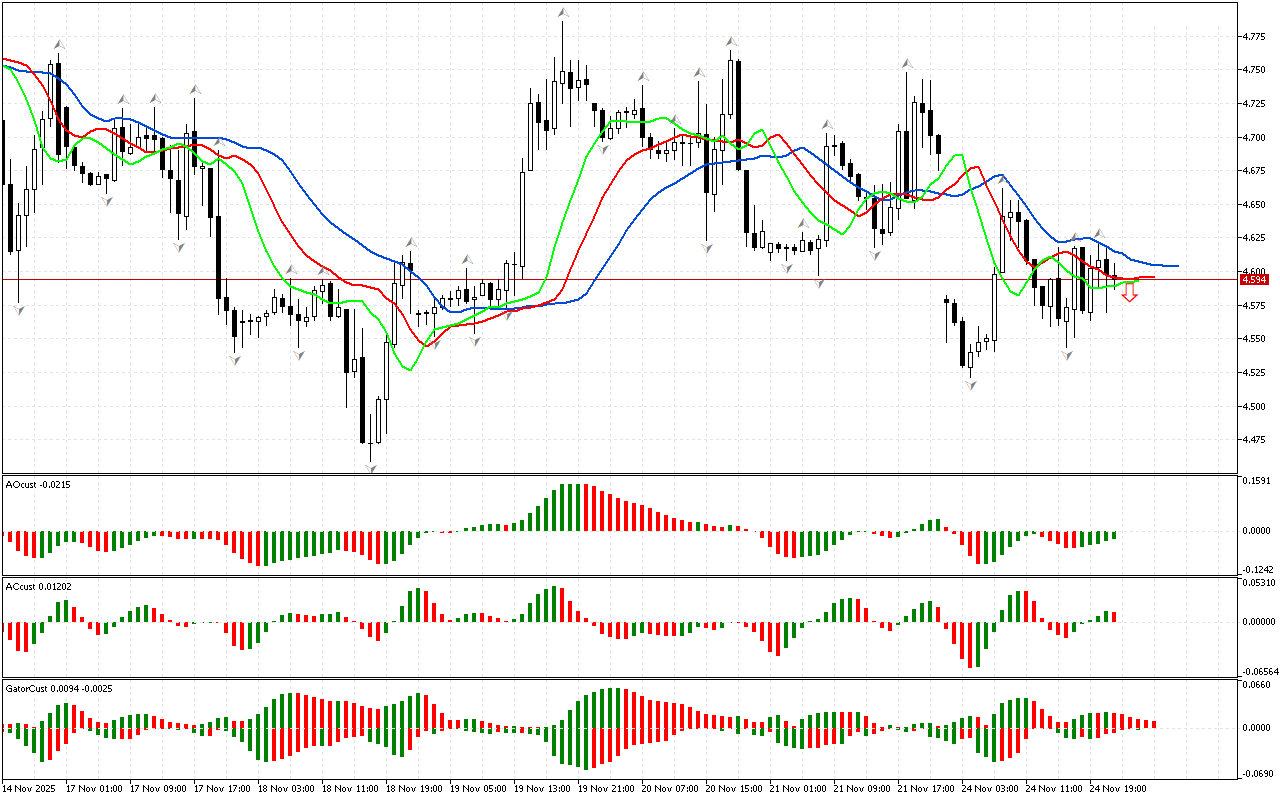The height and width of the screenshot is (800, 1280).
Task: Click the 4.475 level on price scale
Action: (x=1254, y=440)
